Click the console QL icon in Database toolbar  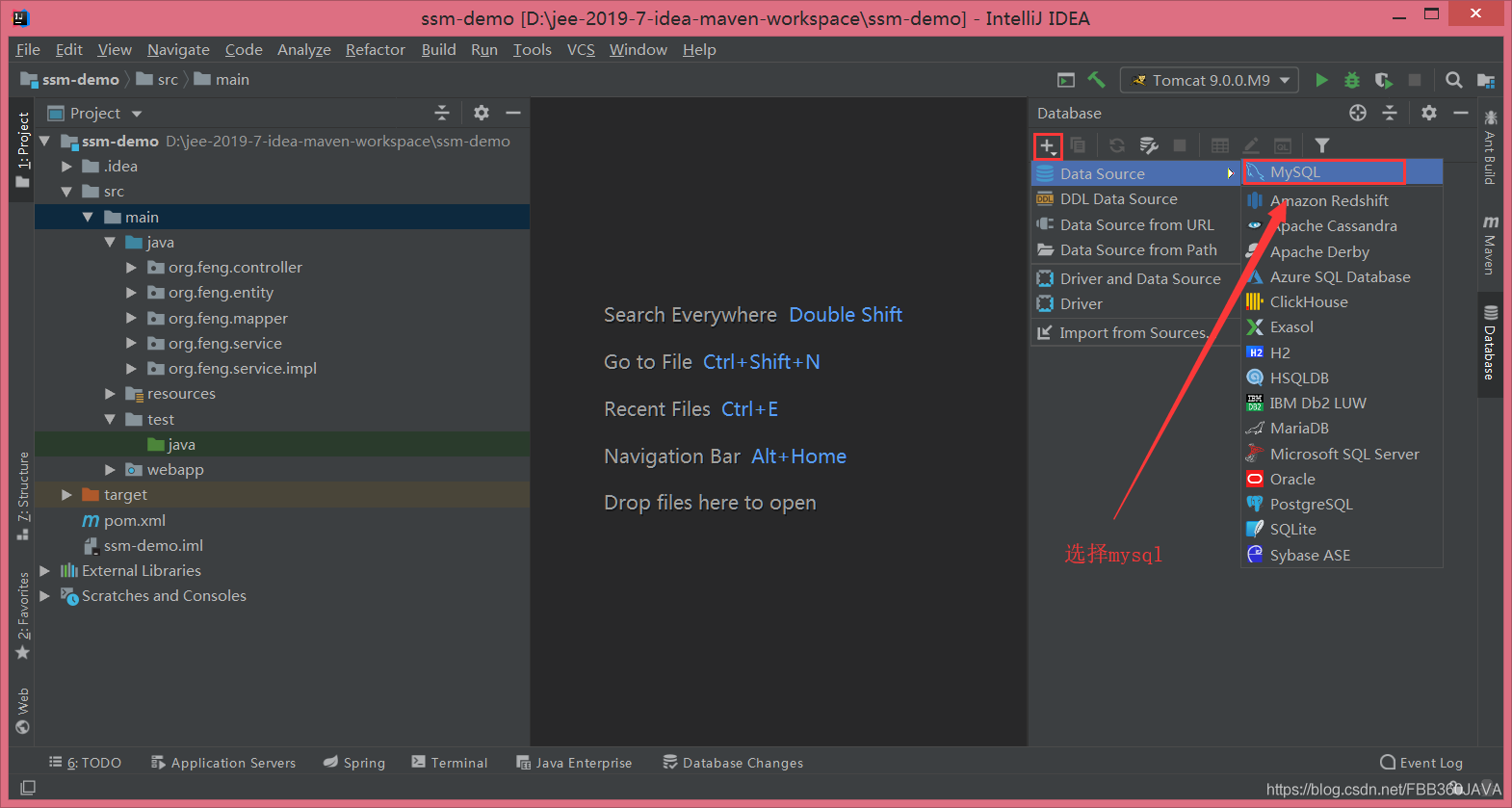pos(1283,145)
